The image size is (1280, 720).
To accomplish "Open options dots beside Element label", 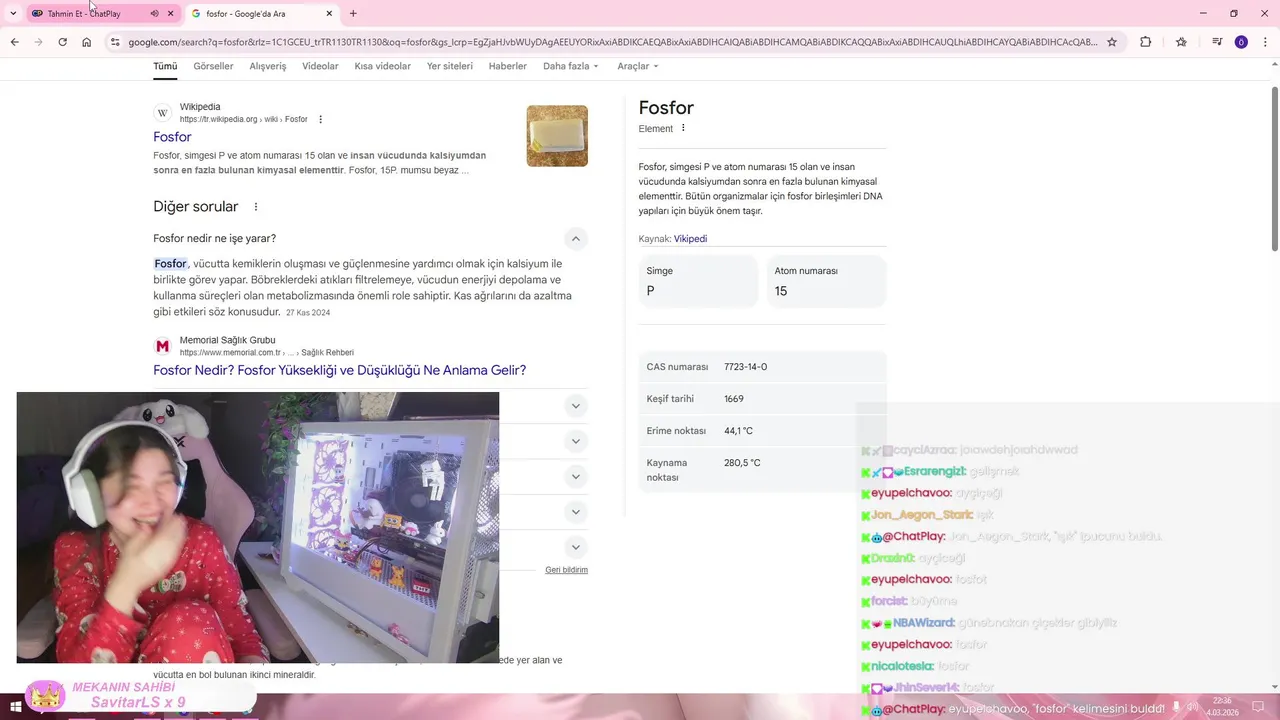I will [x=683, y=128].
